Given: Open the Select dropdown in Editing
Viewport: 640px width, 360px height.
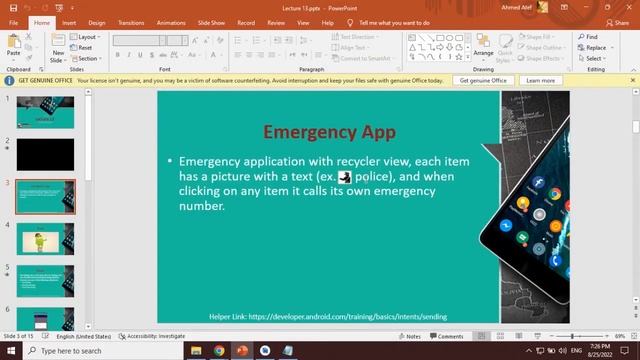Looking at the screenshot, I should [592, 59].
